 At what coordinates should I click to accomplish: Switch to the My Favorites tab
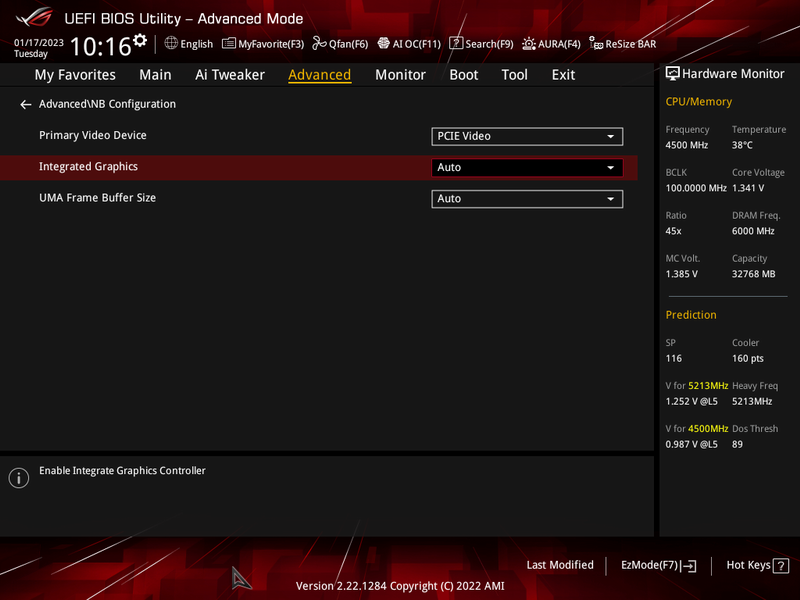tap(75, 75)
